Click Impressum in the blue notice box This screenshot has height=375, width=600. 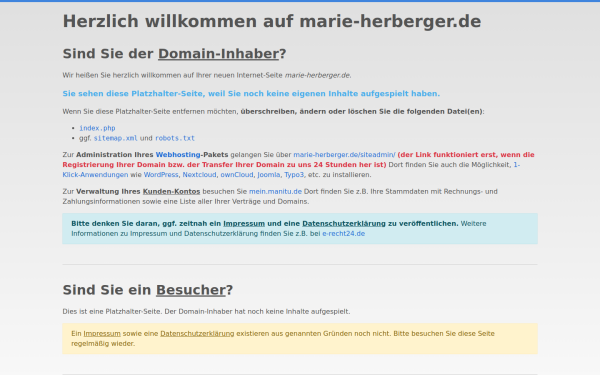[x=244, y=223]
